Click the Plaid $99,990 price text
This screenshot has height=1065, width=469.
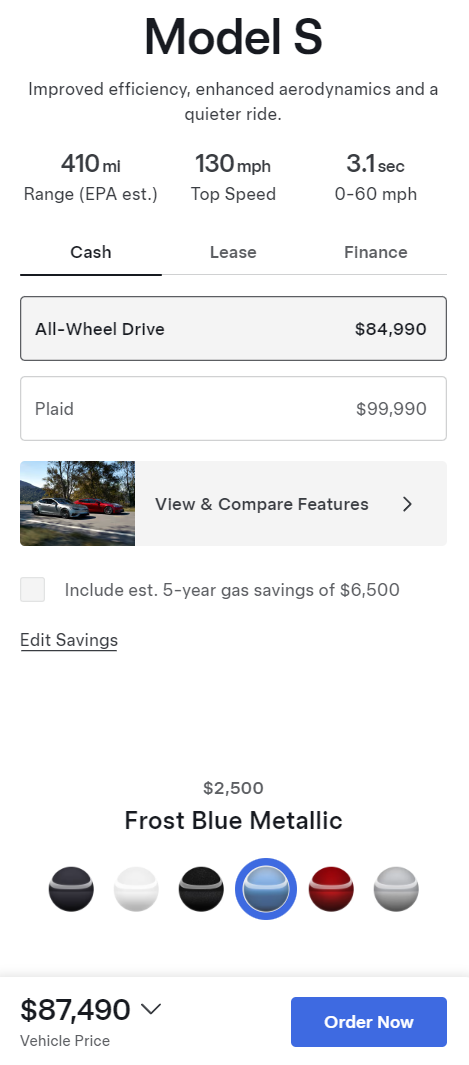pyautogui.click(x=392, y=409)
